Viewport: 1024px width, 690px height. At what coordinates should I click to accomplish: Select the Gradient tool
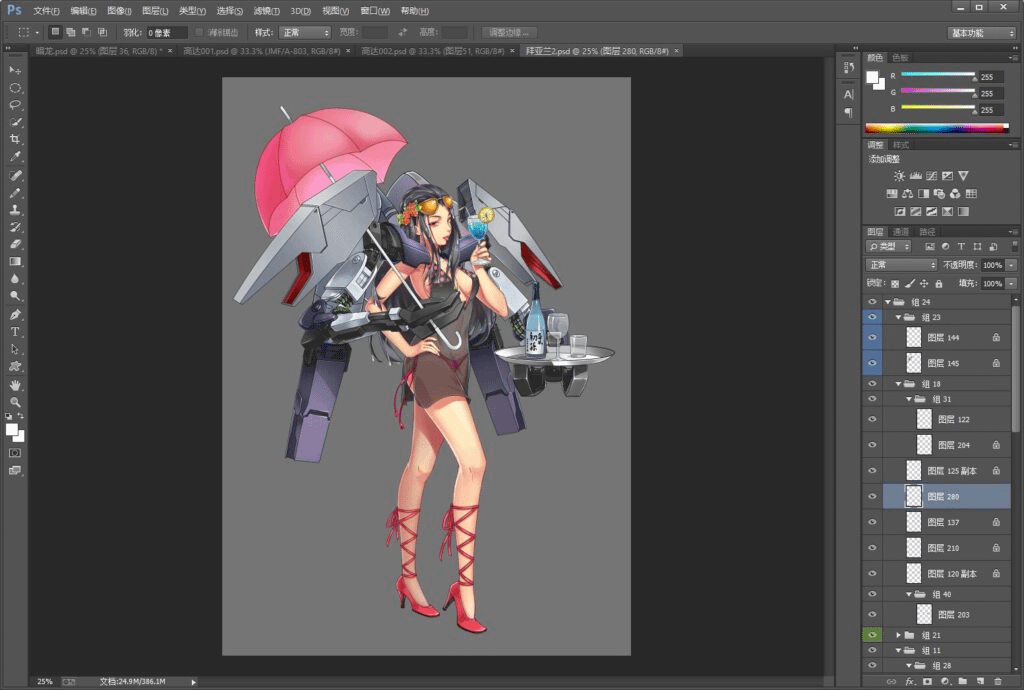point(15,262)
